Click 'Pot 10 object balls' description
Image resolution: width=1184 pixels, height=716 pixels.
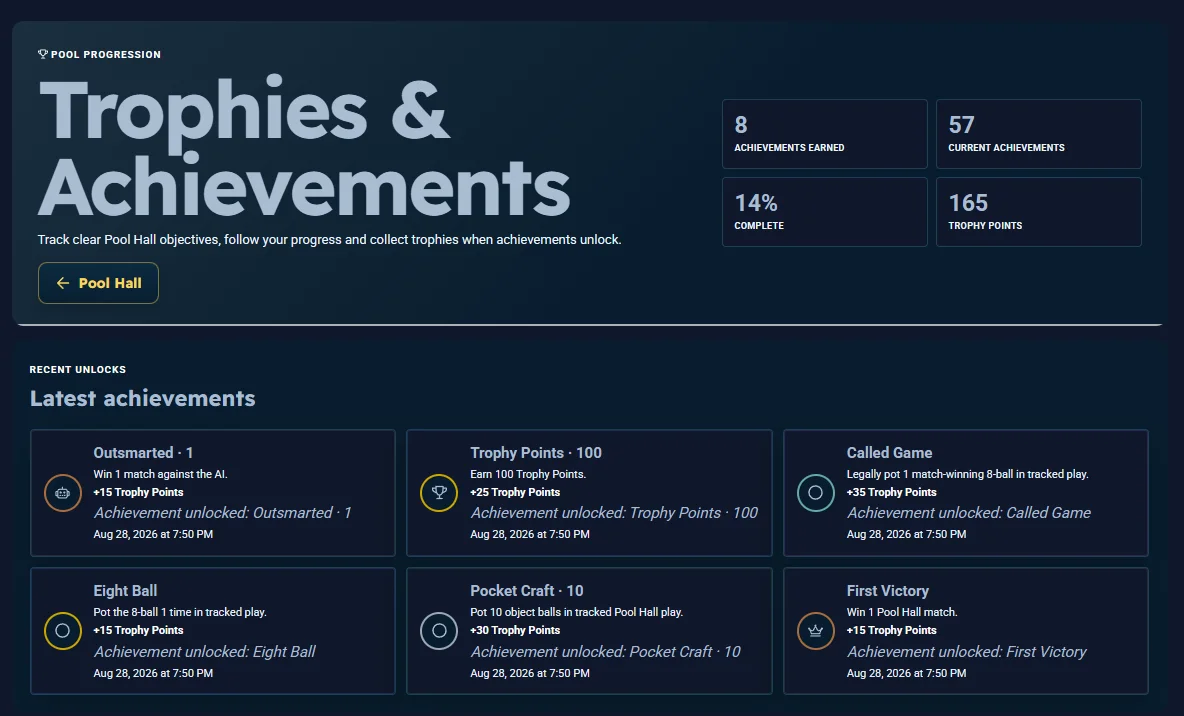coord(577,613)
